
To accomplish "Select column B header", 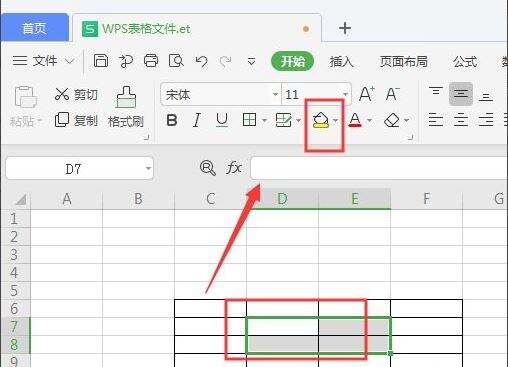I will [138, 199].
